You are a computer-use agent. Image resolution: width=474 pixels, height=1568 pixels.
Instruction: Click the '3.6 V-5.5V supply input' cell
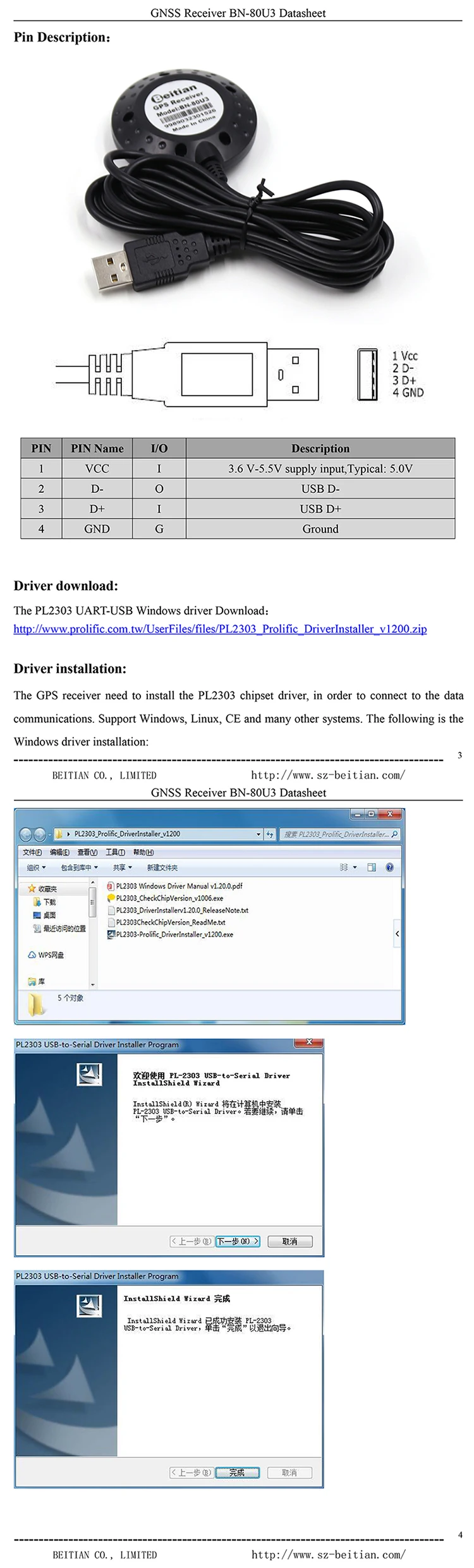(320, 468)
